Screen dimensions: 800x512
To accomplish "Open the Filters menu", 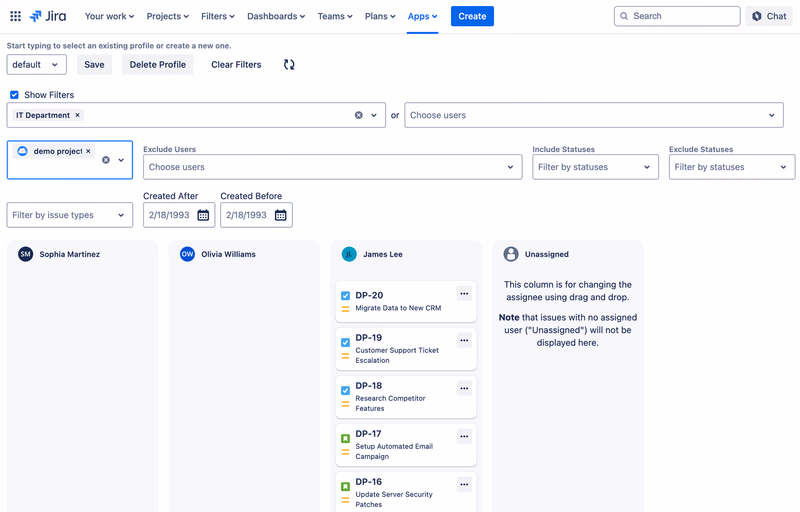I will pyautogui.click(x=217, y=16).
